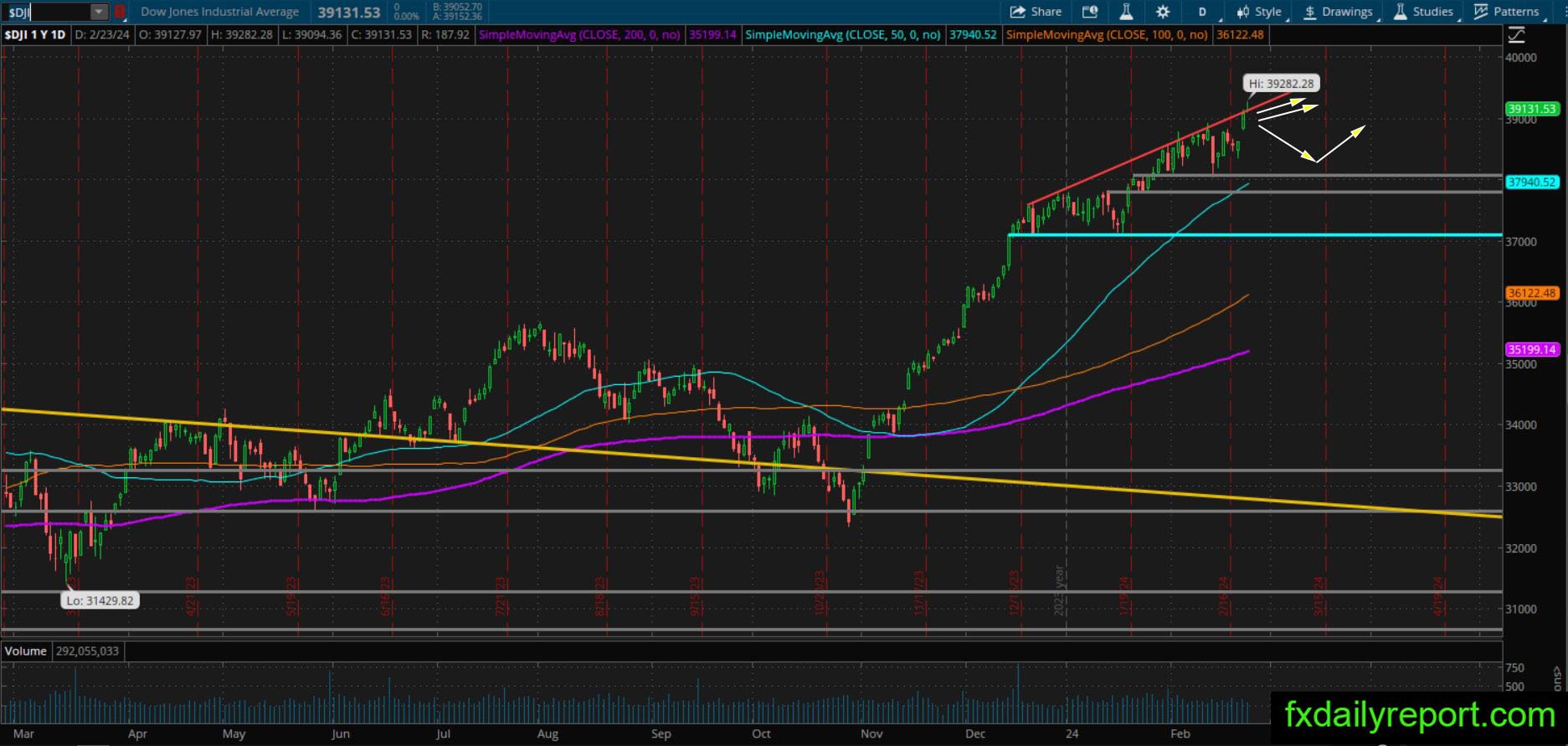
Task: Click the Nov label on time axis
Action: pyautogui.click(x=871, y=734)
